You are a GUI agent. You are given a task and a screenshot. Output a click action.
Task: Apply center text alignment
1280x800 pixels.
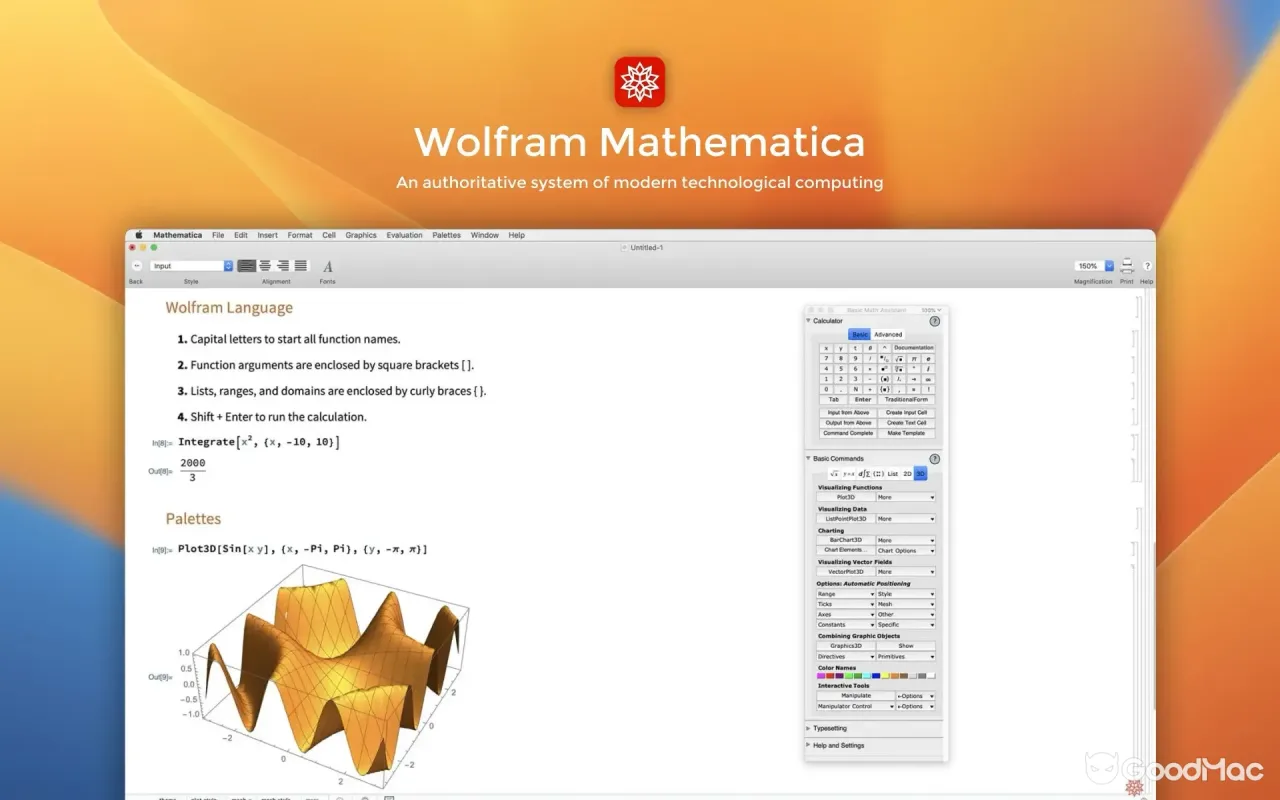(x=265, y=266)
